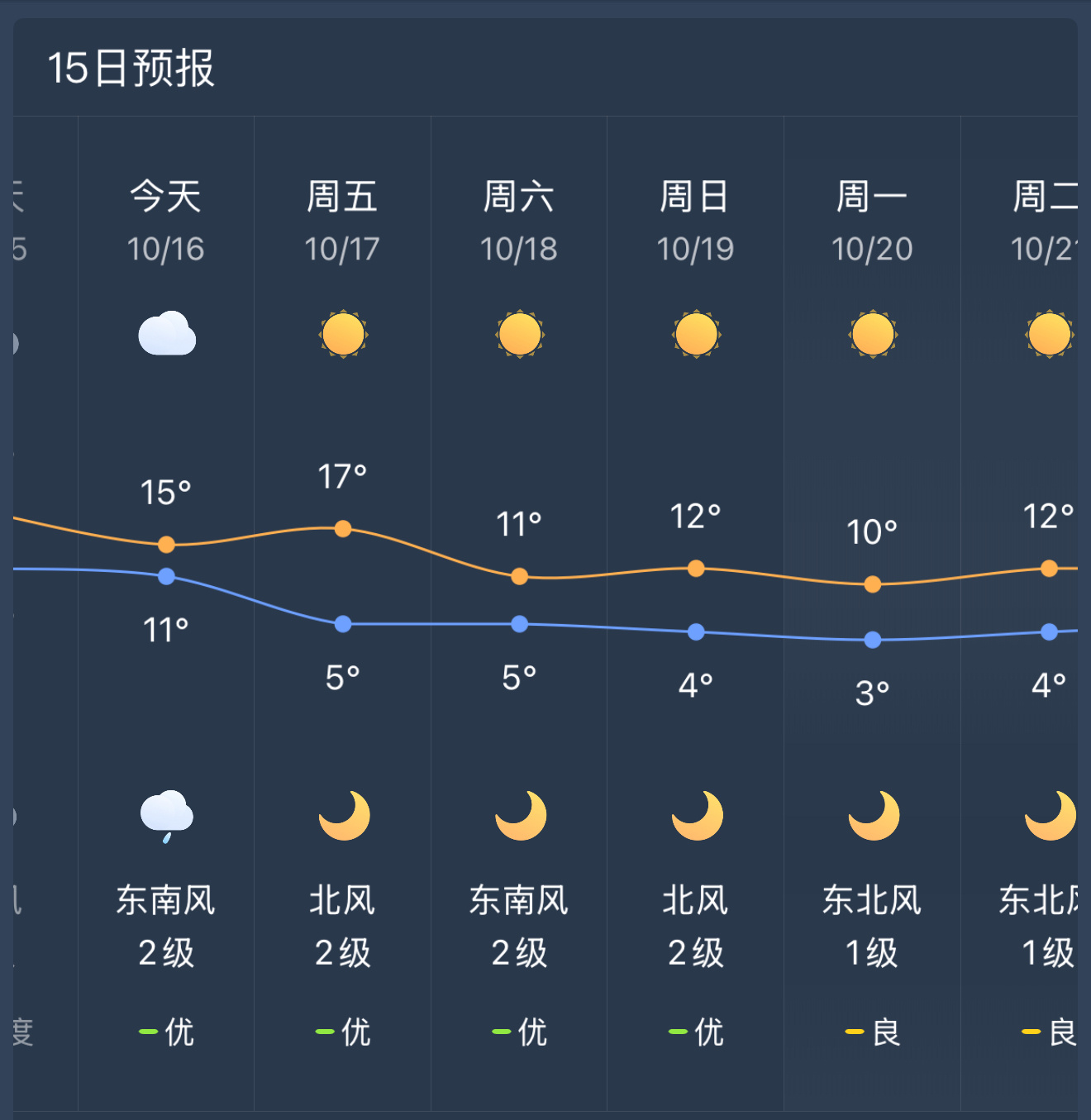The width and height of the screenshot is (1091, 1120).
Task: Select the 周六 10/18 day header
Action: click(519, 222)
